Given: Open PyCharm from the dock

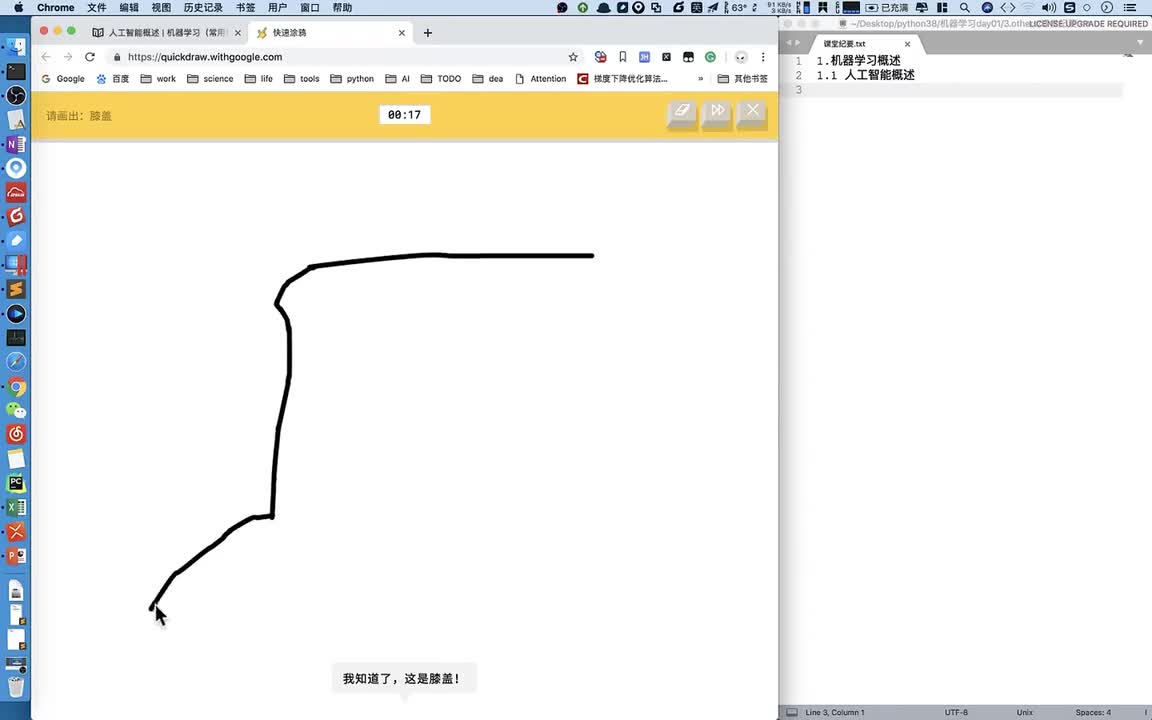Looking at the screenshot, I should point(16,483).
